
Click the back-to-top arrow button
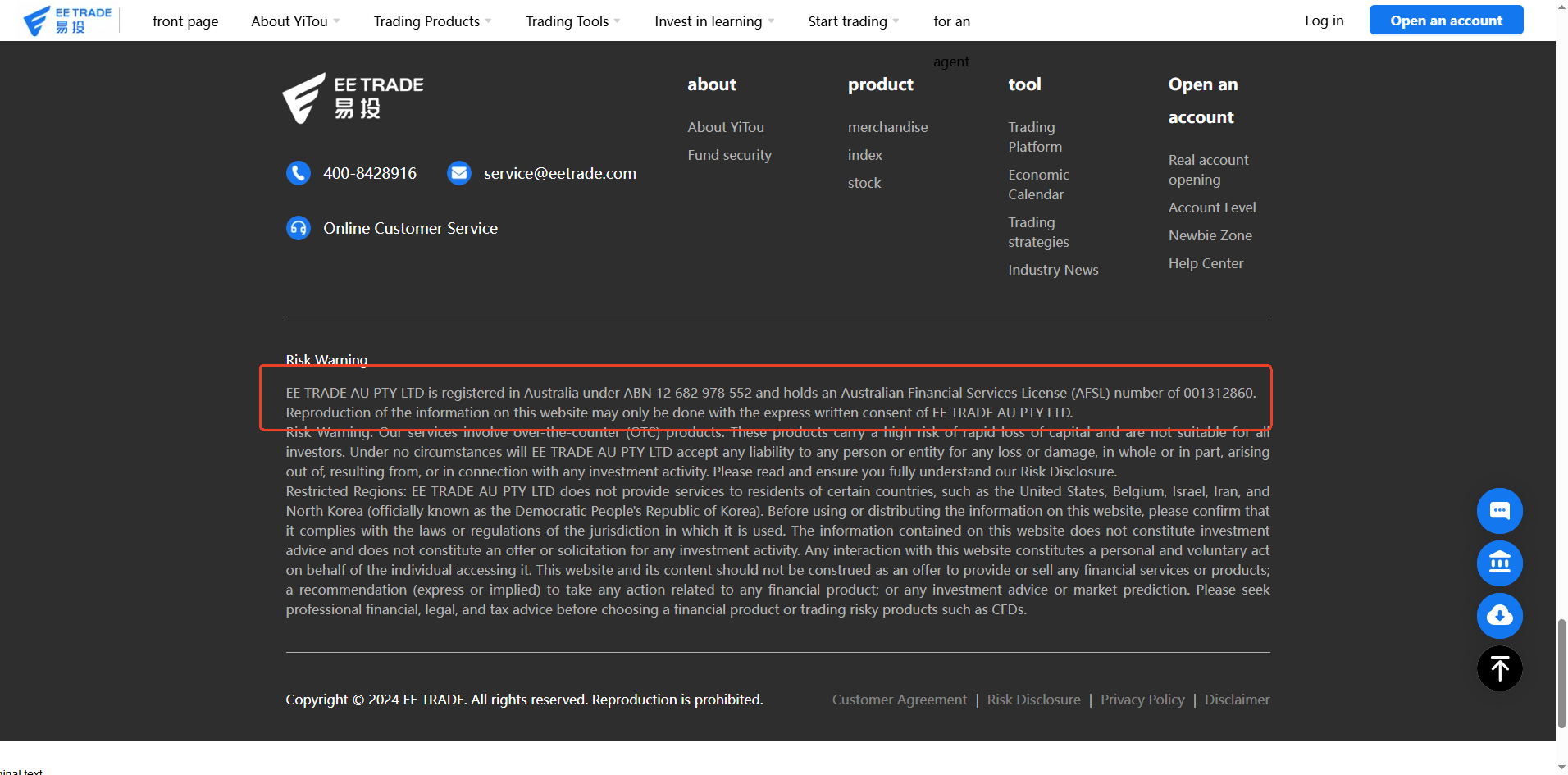[1500, 668]
